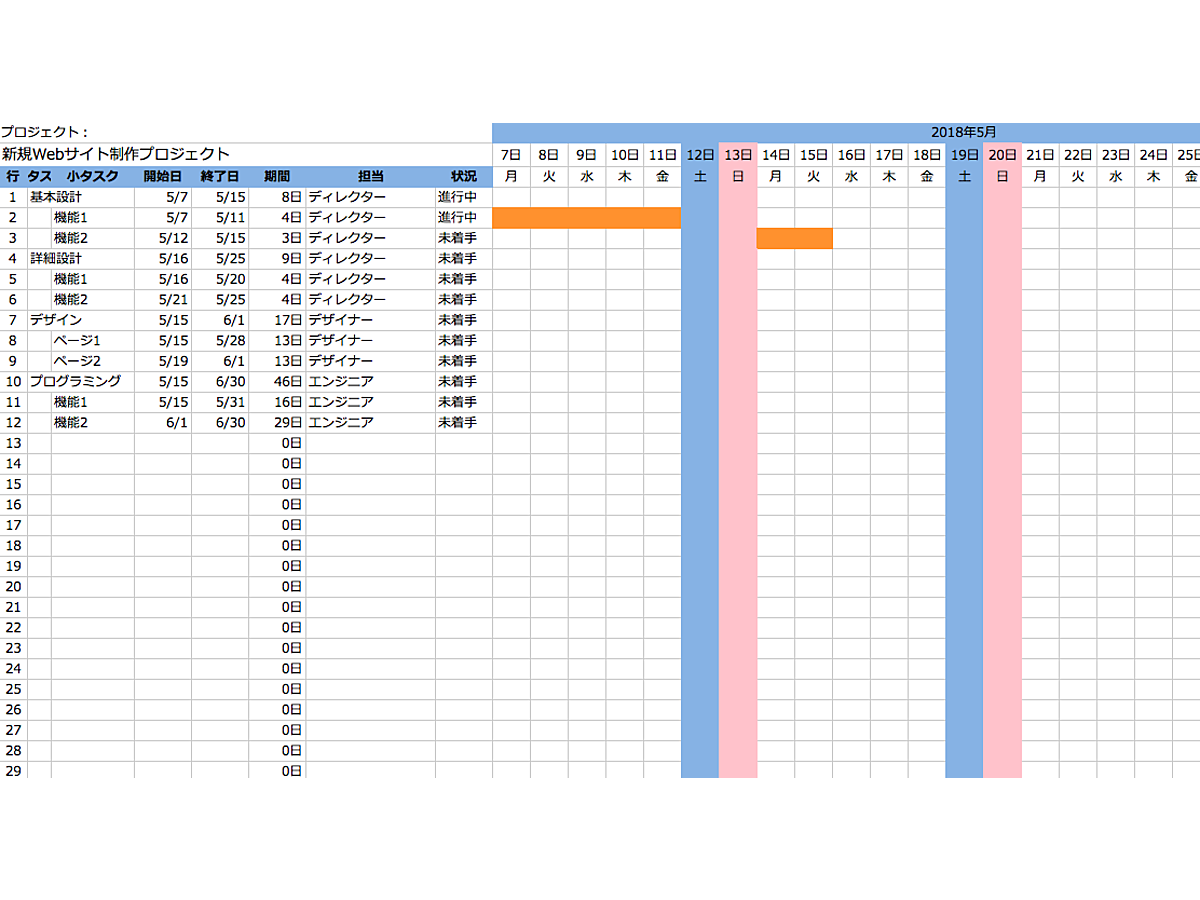
Task: Click the "開始日" column header
Action: [162, 177]
